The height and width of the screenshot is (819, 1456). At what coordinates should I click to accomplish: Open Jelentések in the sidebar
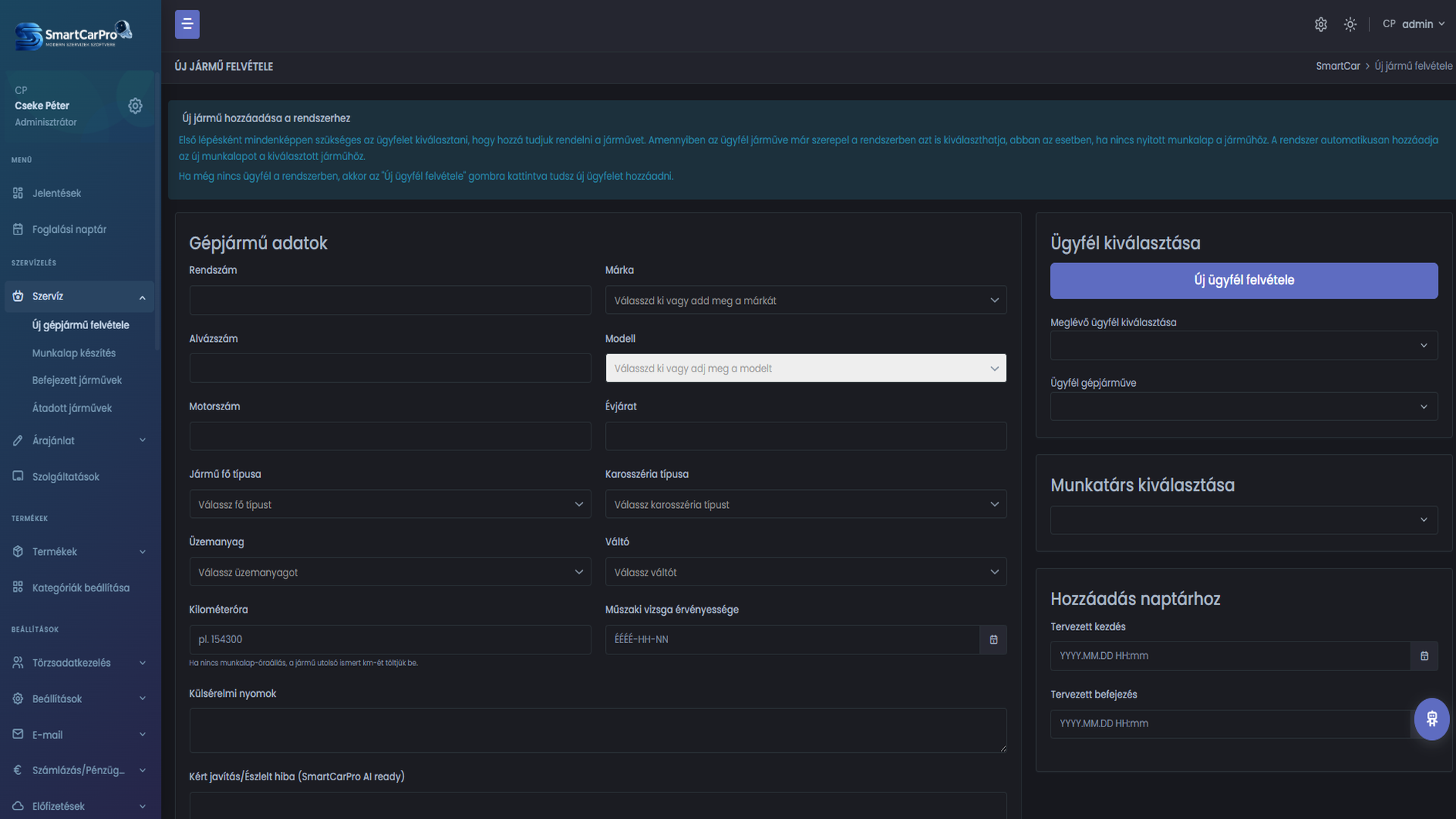56,193
